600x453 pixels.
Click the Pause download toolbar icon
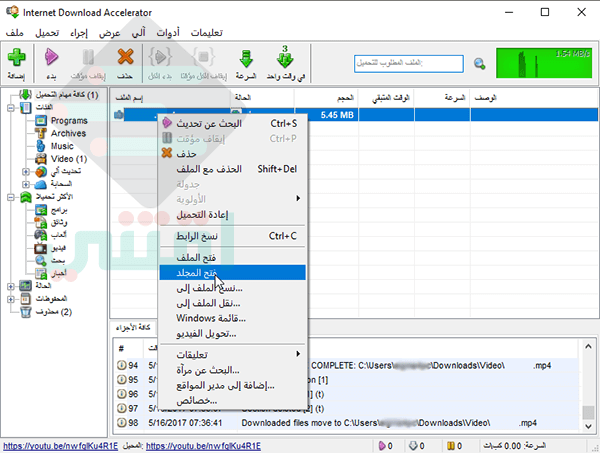(88, 57)
